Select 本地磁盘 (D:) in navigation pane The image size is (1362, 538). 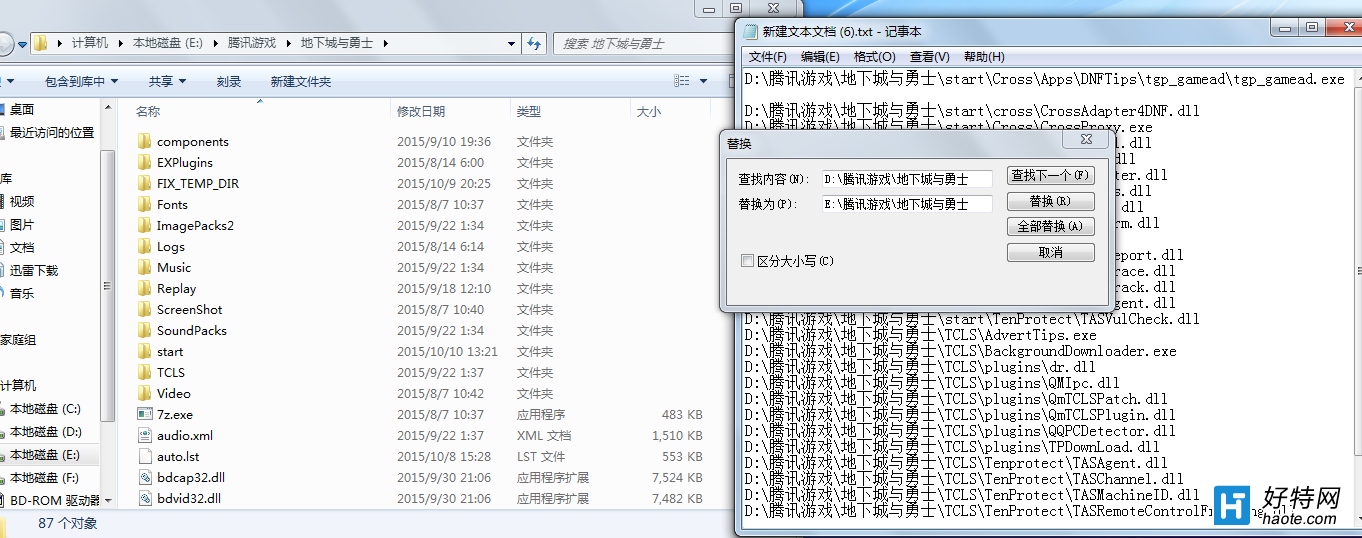tap(45, 432)
